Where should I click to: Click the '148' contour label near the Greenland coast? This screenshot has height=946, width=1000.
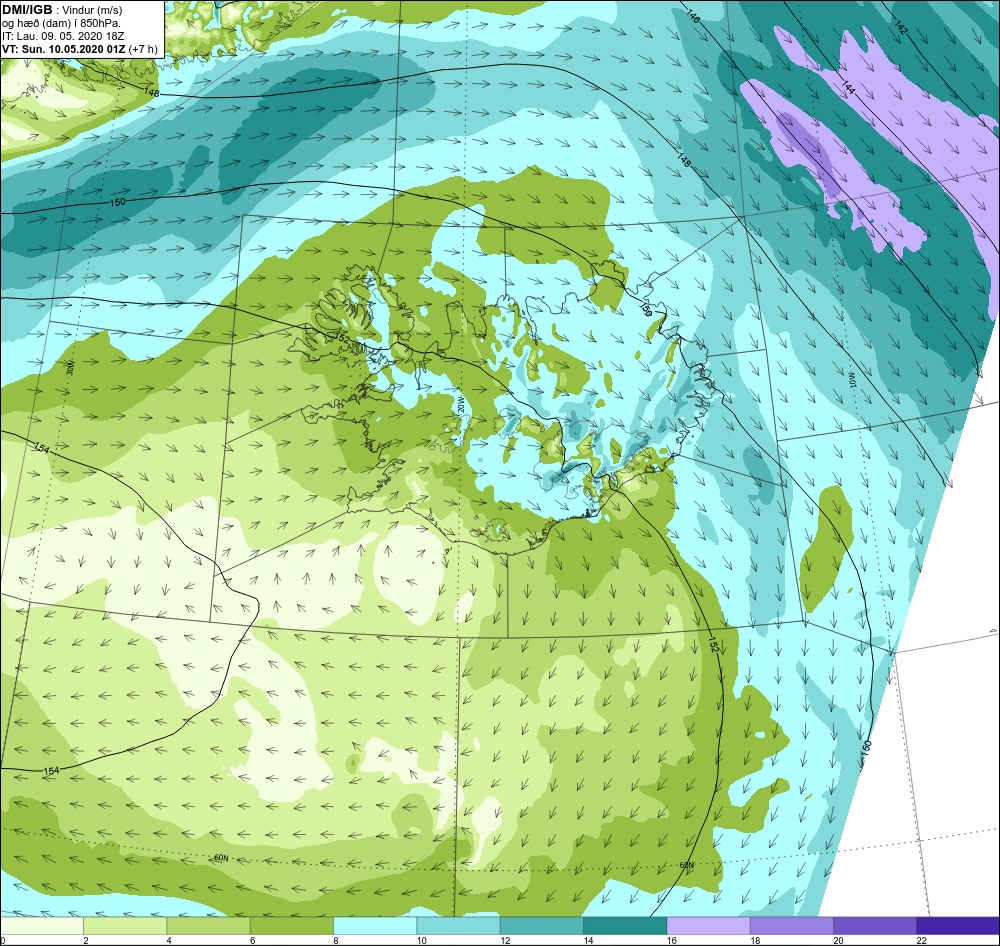pyautogui.click(x=152, y=93)
